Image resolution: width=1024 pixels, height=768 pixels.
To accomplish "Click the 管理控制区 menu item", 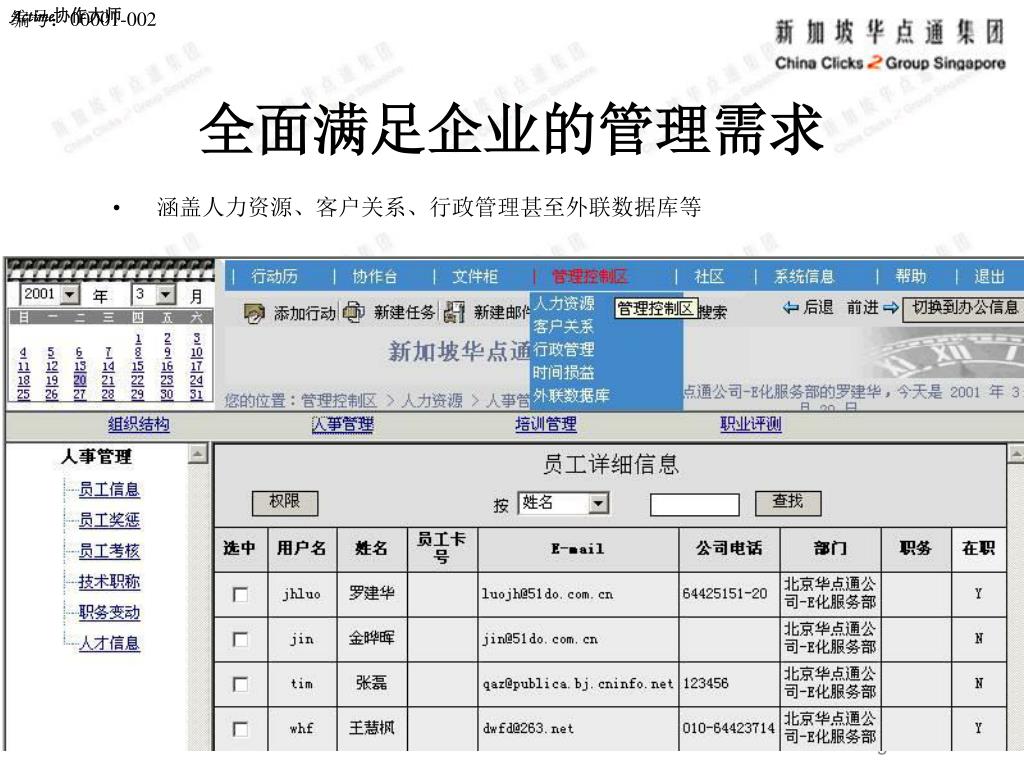I will tap(590, 277).
